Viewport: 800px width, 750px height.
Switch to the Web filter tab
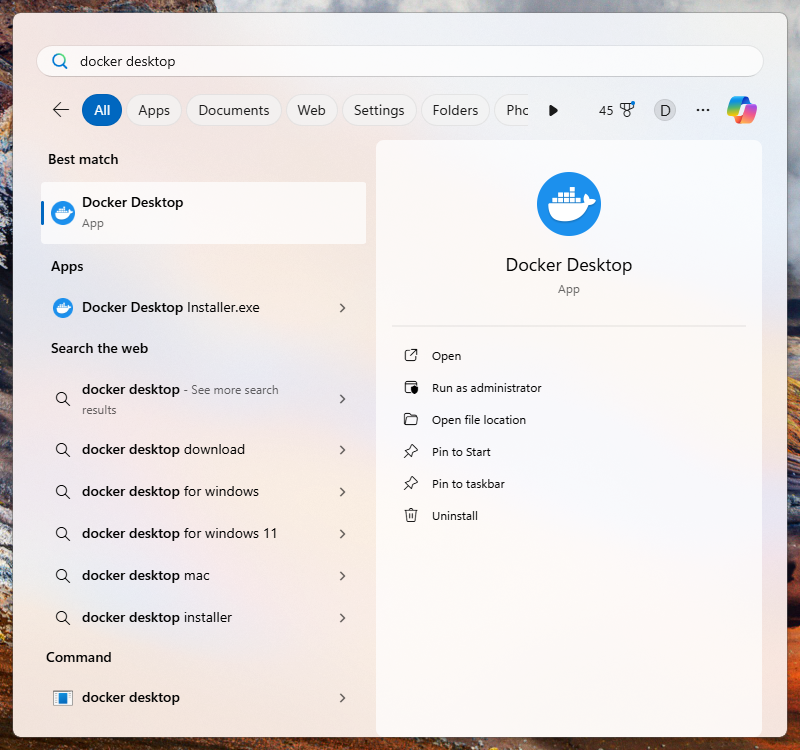(311, 110)
